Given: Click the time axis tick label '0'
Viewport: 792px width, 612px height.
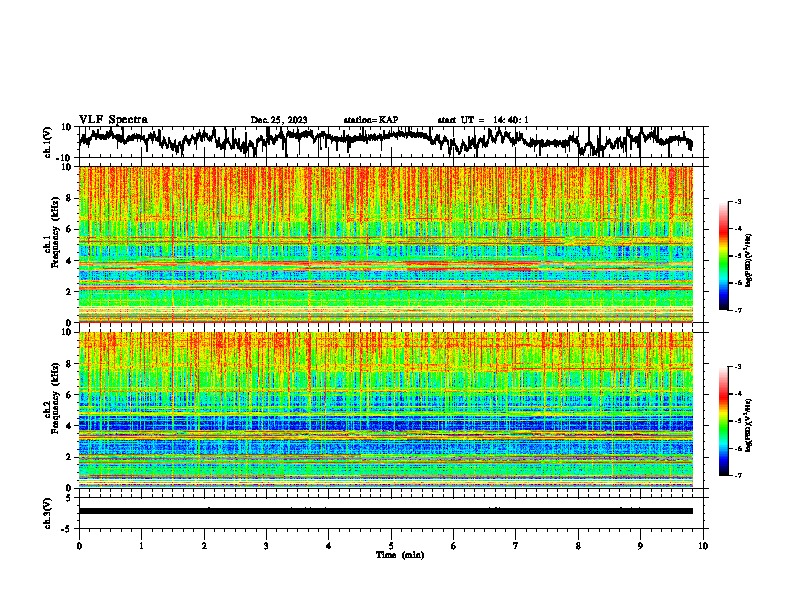Looking at the screenshot, I should click(79, 546).
